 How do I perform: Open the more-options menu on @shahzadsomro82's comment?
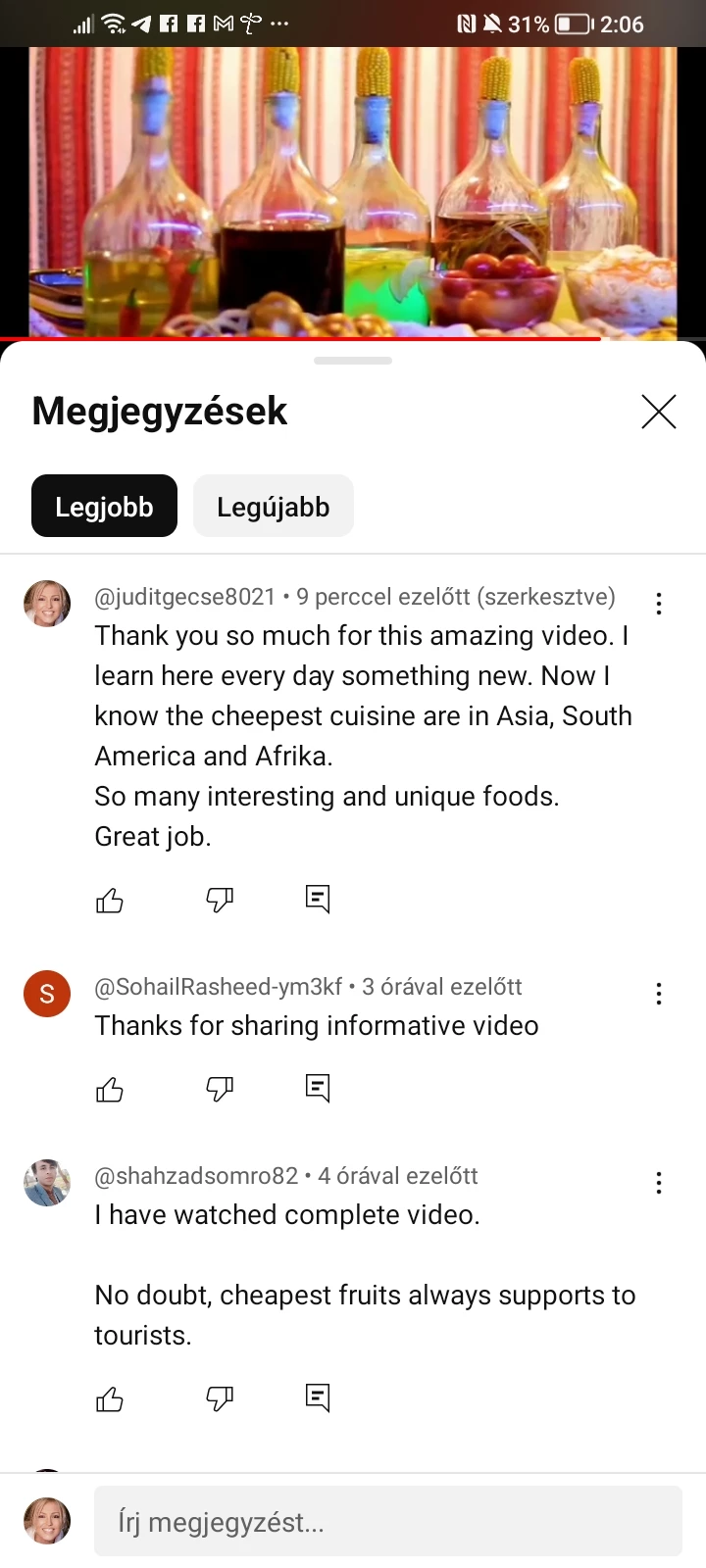pos(659,1183)
